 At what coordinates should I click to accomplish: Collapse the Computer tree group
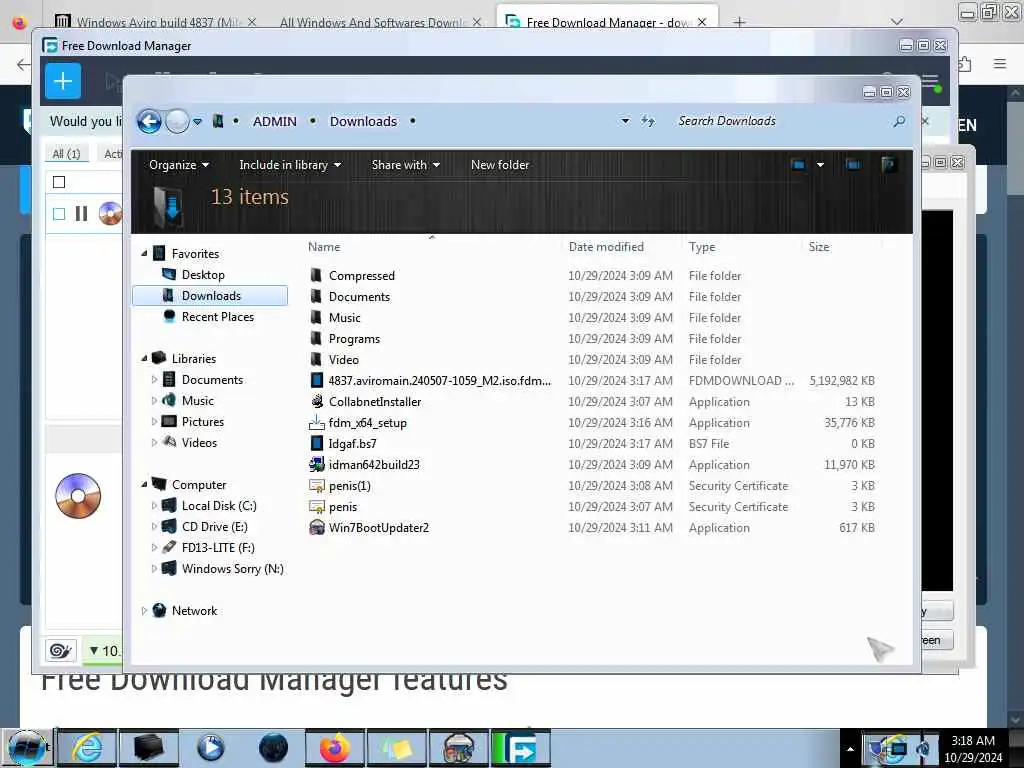pos(144,485)
